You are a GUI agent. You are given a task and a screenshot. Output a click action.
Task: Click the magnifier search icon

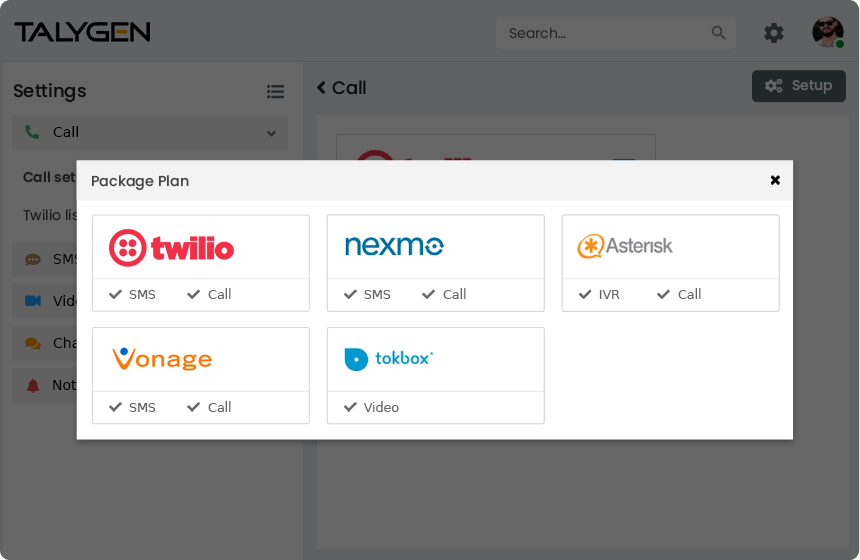(718, 33)
